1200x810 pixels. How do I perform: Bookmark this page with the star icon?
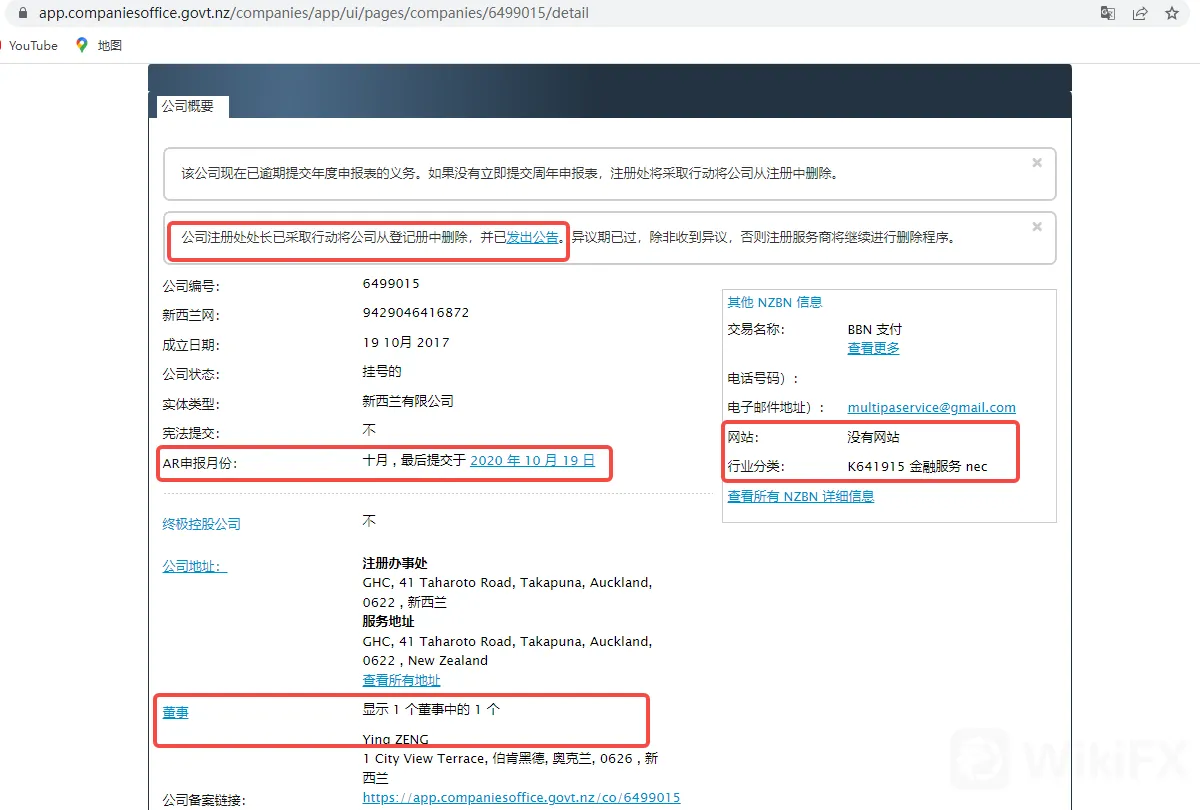1172,14
